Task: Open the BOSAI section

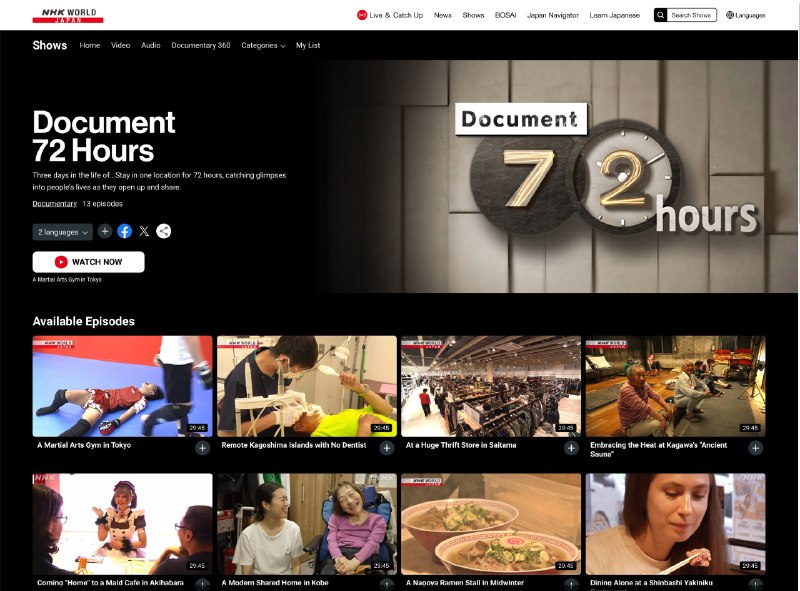Action: 506,15
